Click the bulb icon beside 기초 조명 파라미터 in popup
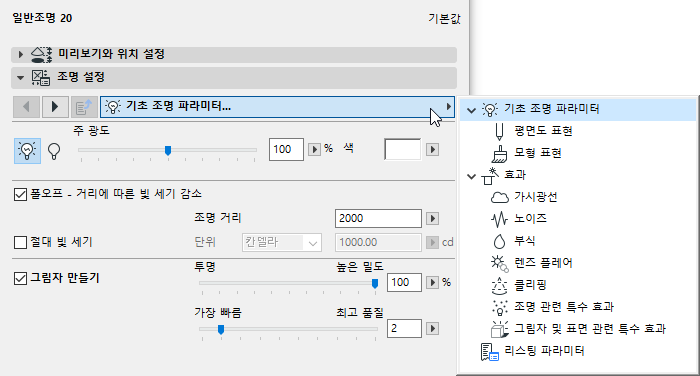 pos(490,109)
